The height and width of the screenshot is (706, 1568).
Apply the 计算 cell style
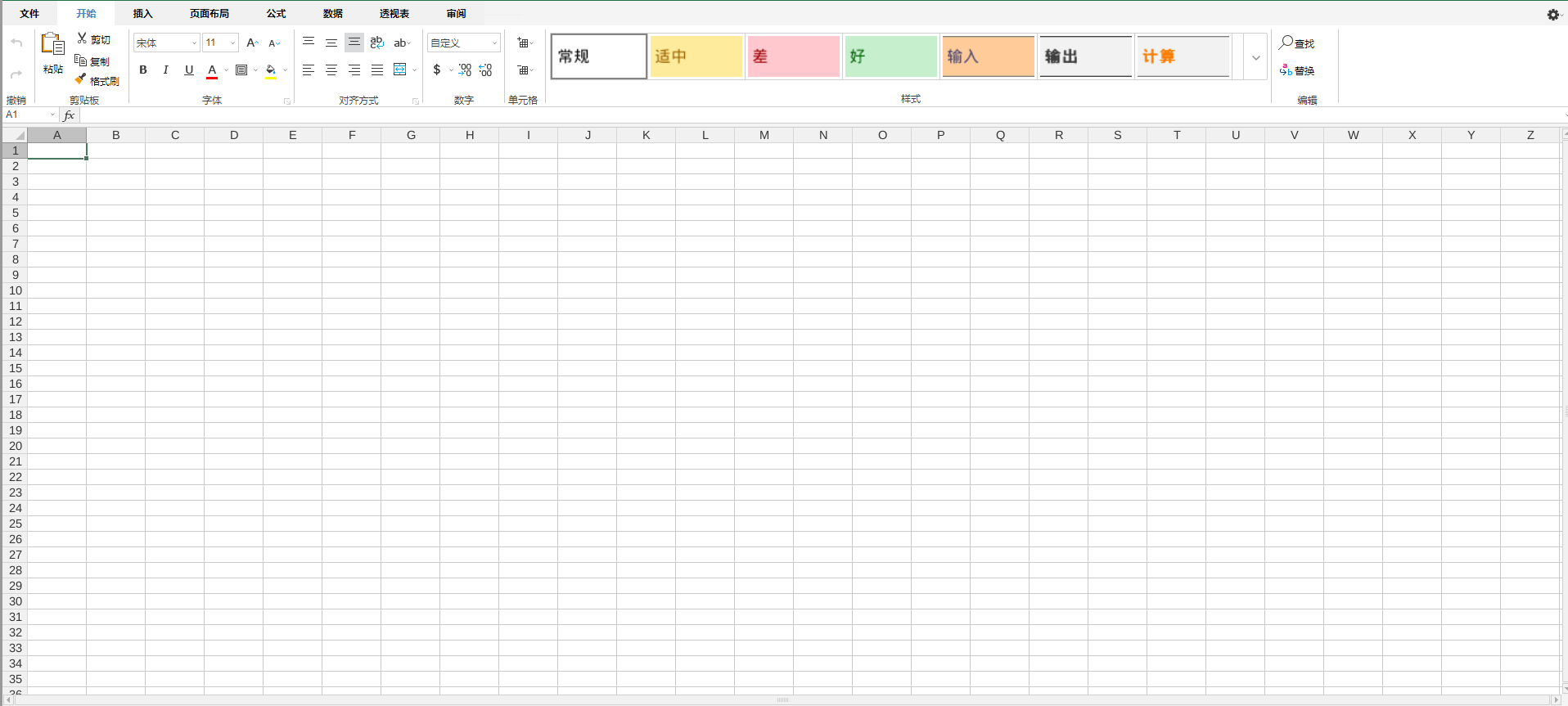1183,56
